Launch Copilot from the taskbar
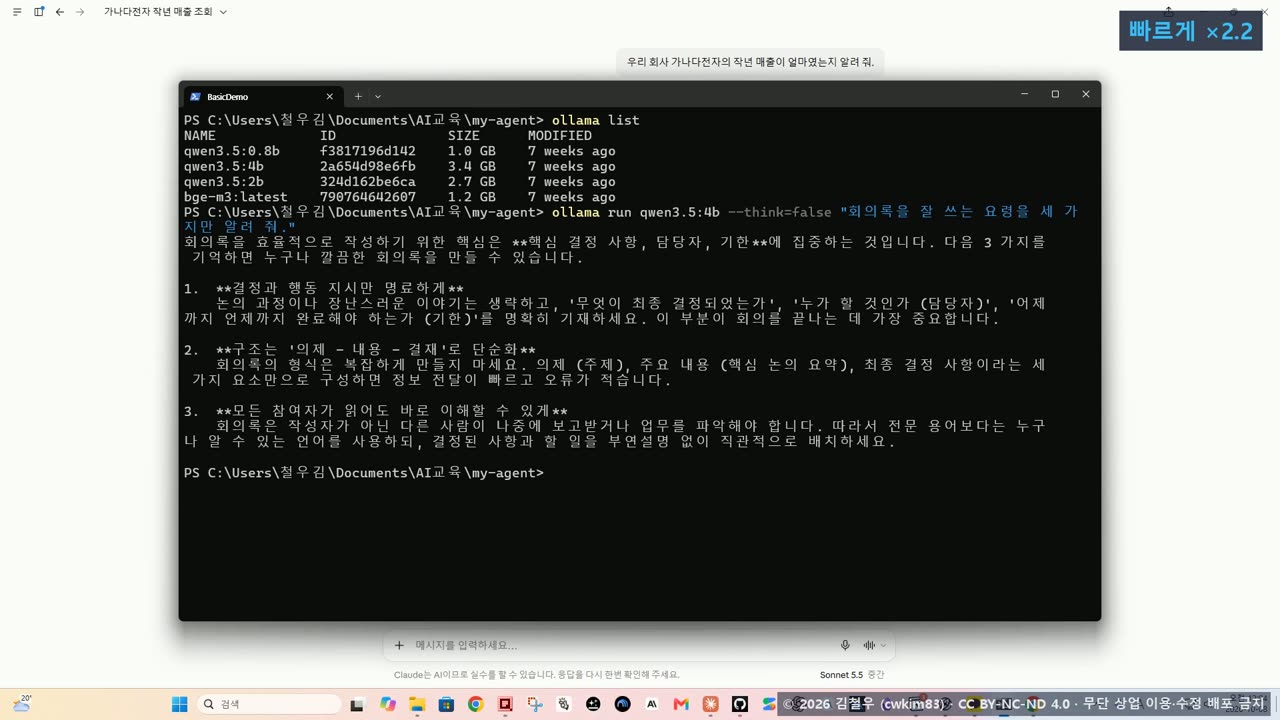This screenshot has height=720, width=1280. [387, 704]
